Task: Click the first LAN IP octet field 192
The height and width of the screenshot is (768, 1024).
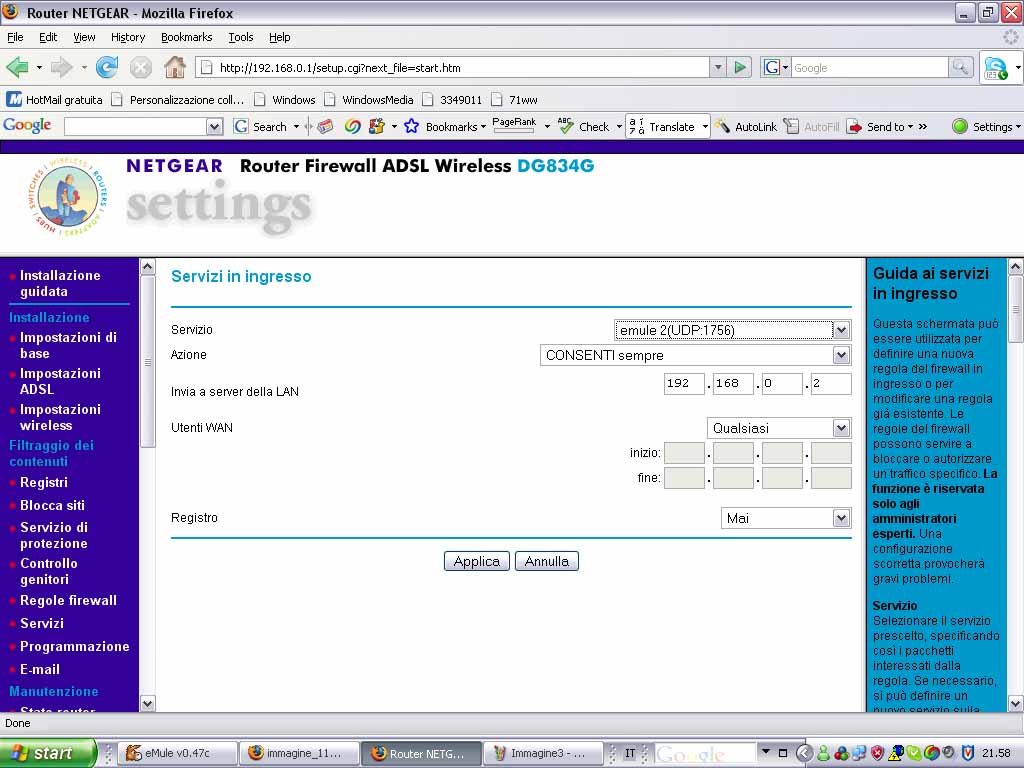Action: click(684, 383)
